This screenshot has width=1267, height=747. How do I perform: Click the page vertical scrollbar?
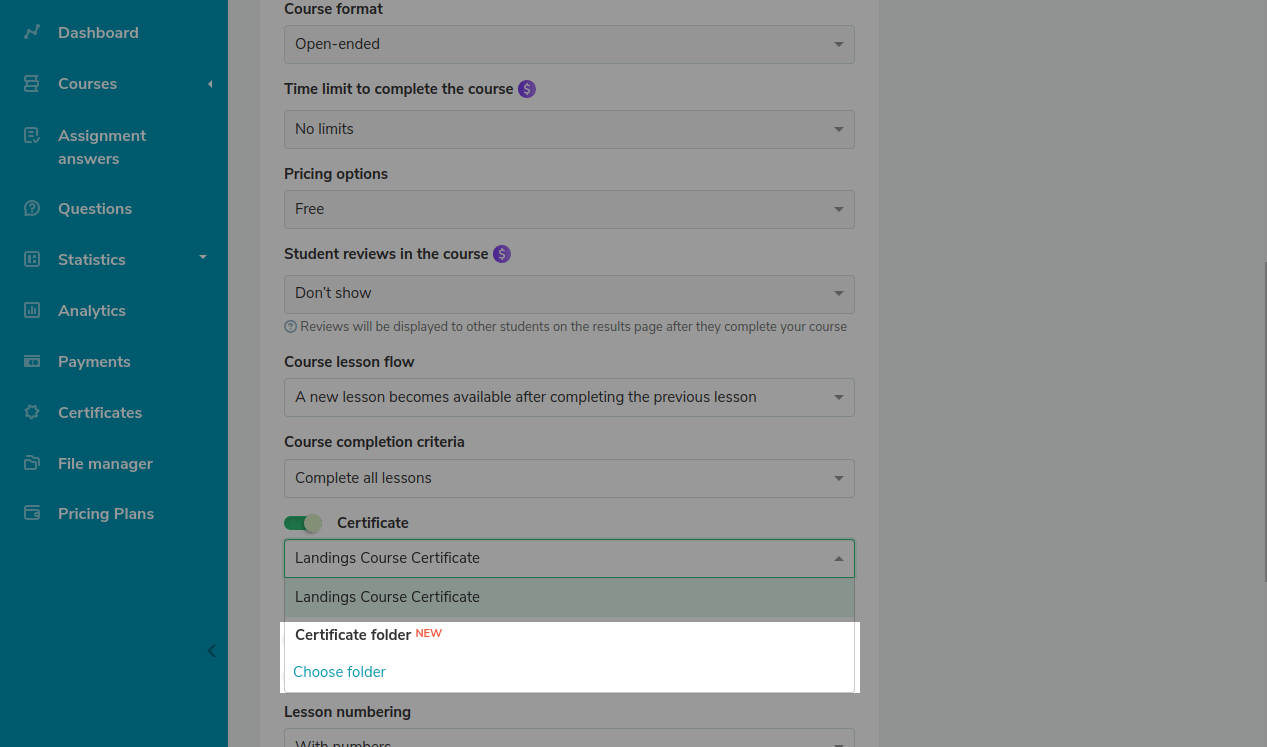[1262, 400]
